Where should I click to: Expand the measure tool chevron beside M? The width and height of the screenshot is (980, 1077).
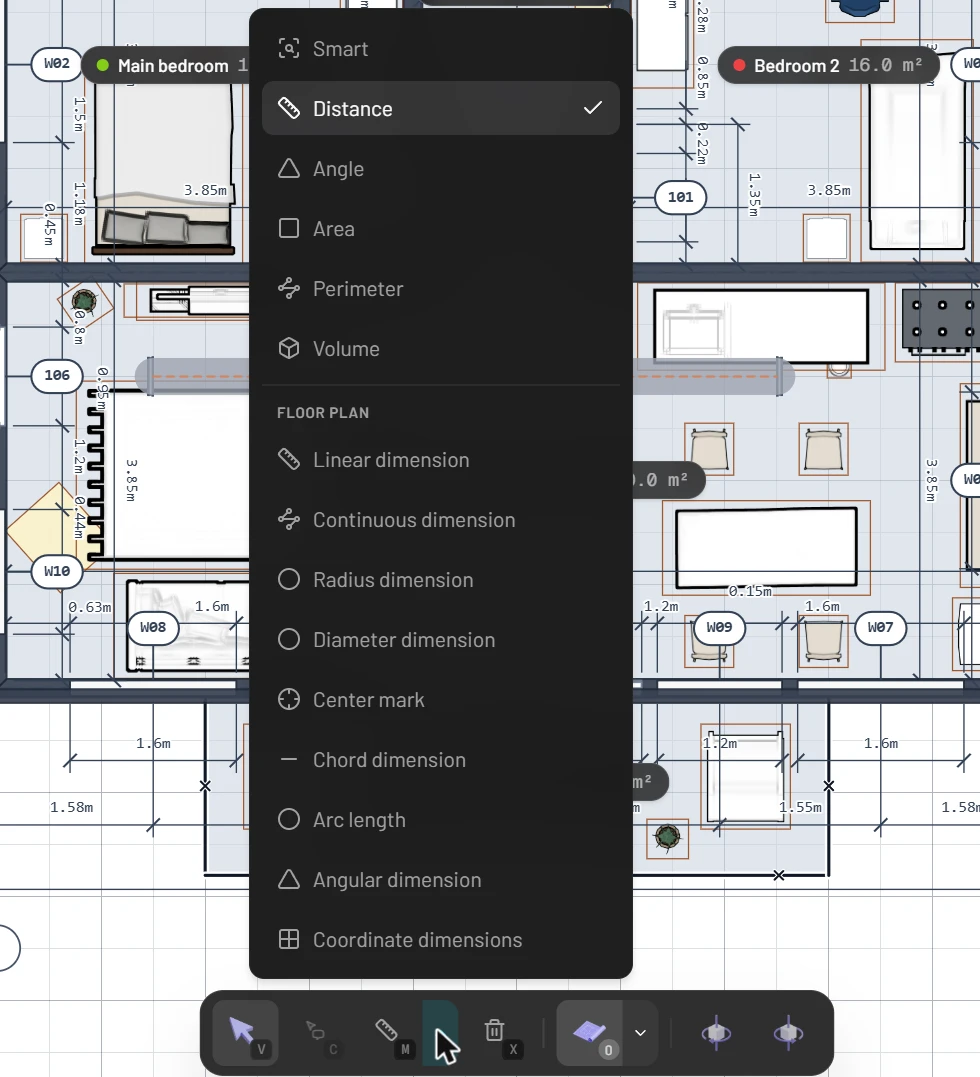pos(440,1033)
